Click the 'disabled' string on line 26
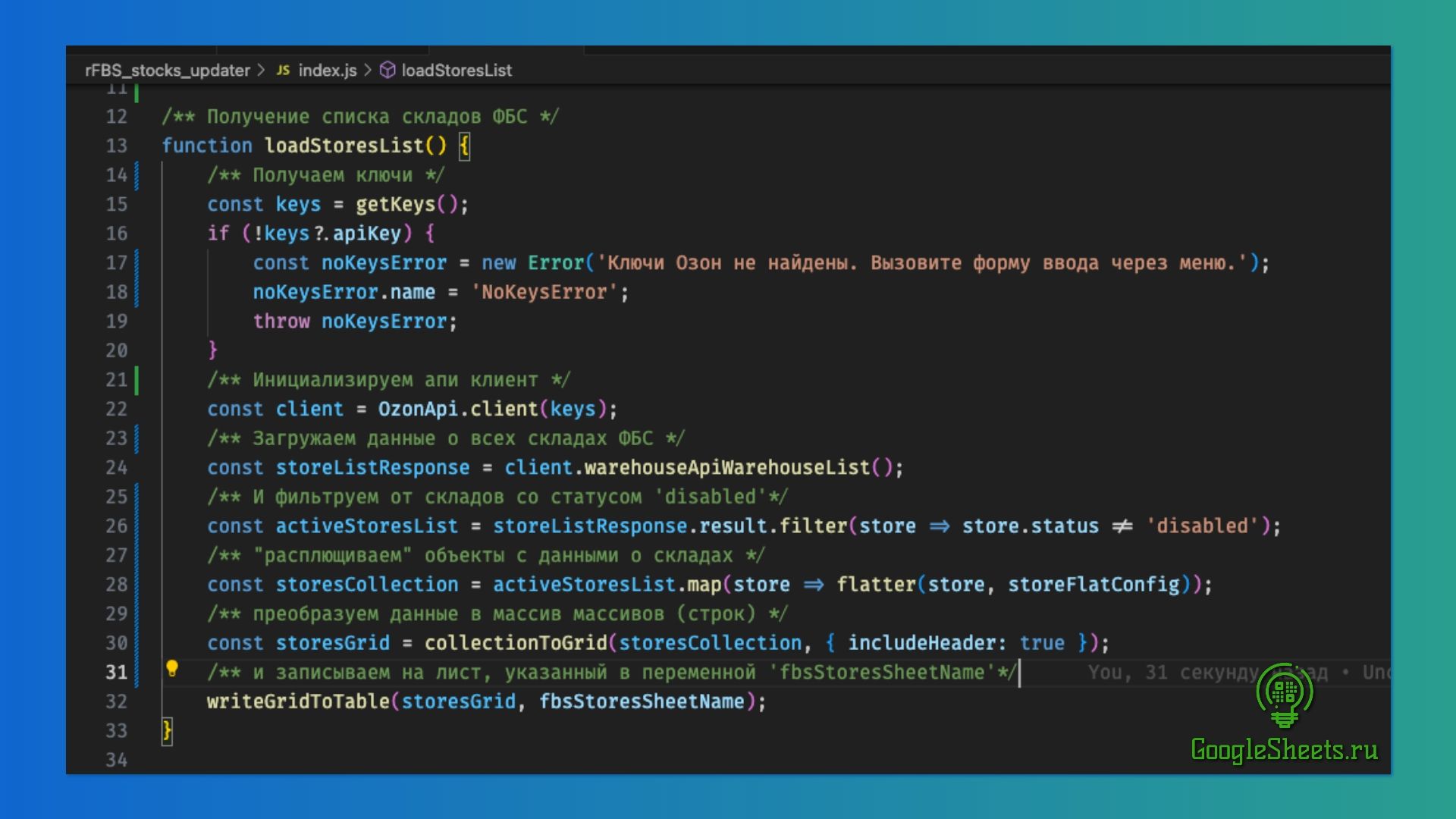This screenshot has width=1456, height=819. click(1203, 526)
